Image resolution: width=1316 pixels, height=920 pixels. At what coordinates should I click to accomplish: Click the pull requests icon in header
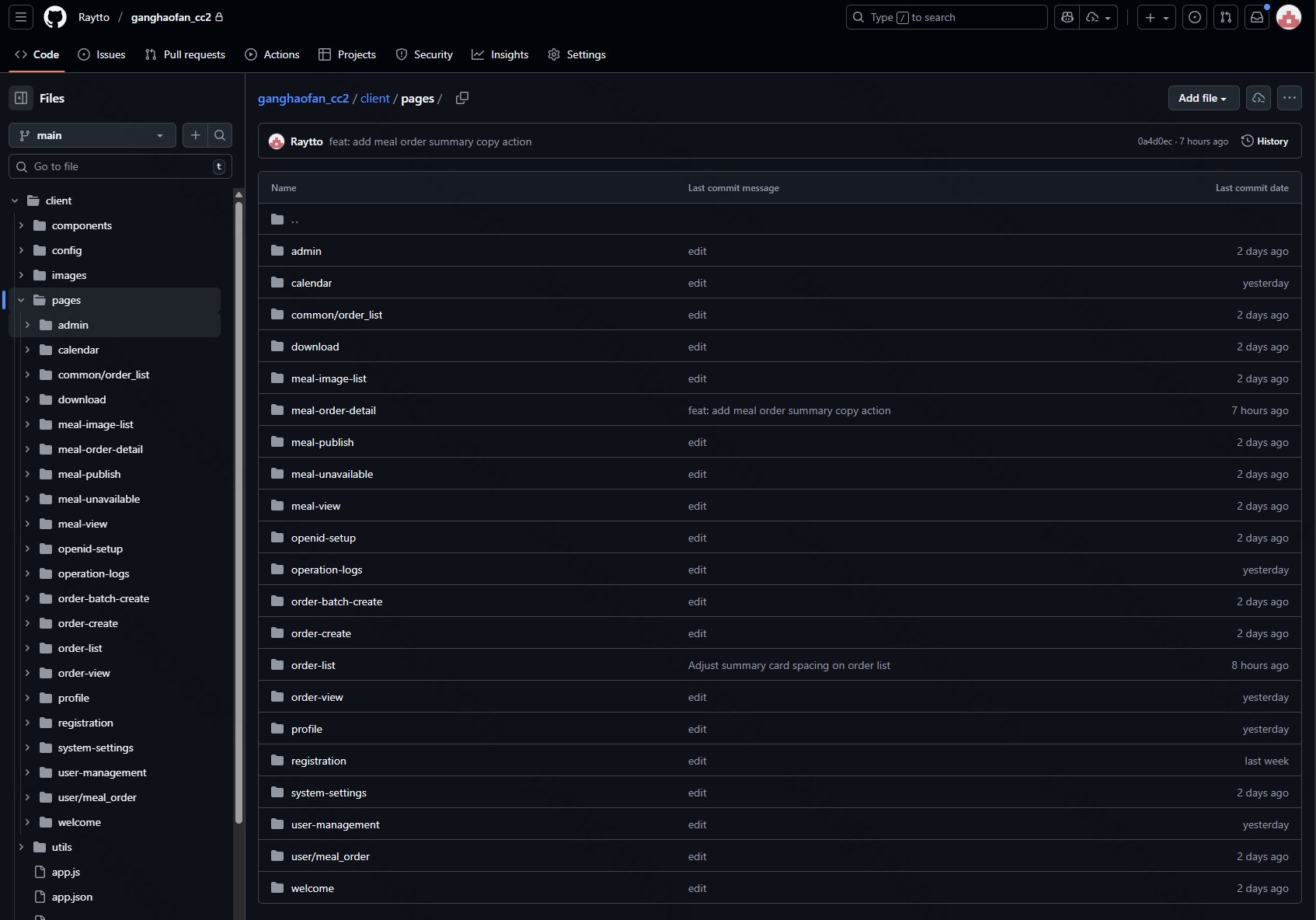click(1226, 17)
